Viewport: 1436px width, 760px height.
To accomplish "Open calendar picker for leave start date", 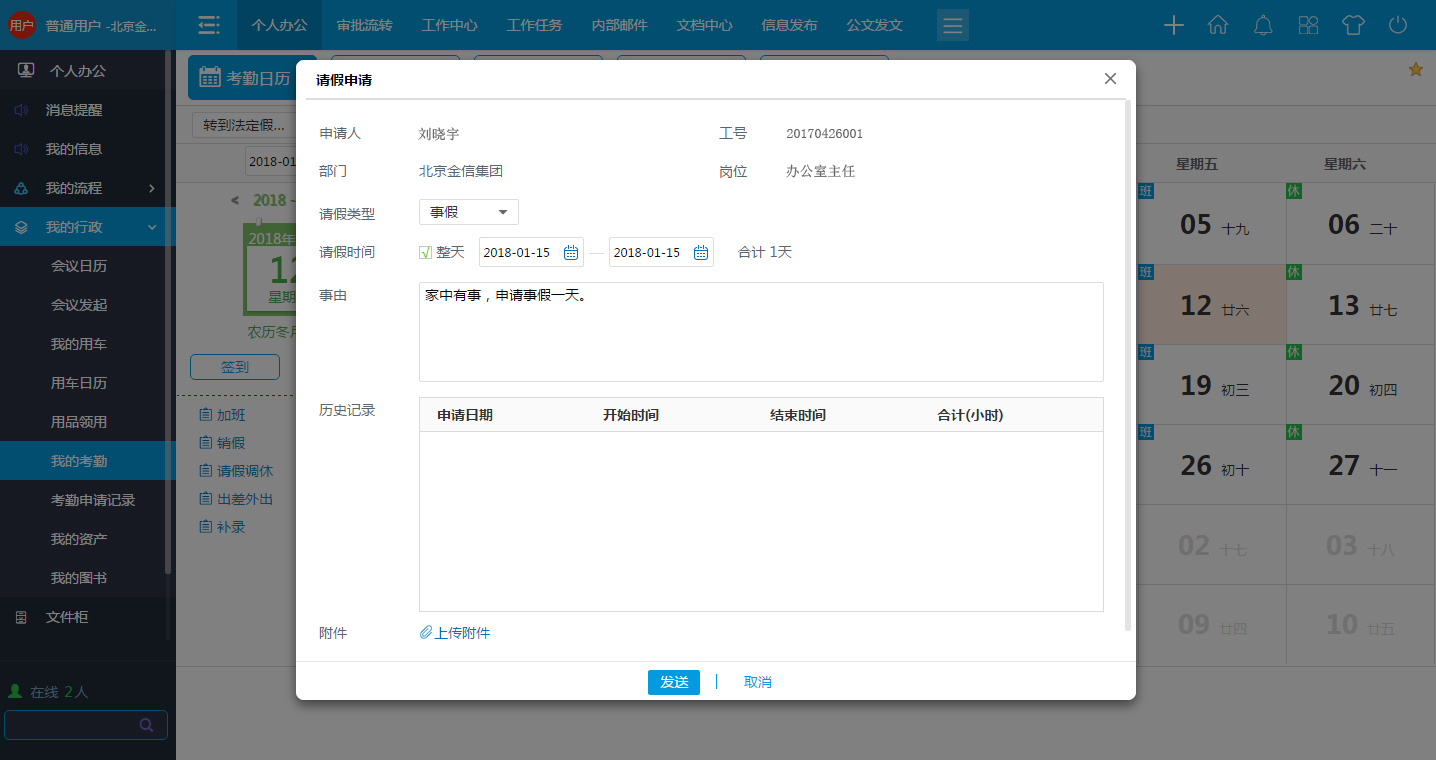I will point(571,253).
